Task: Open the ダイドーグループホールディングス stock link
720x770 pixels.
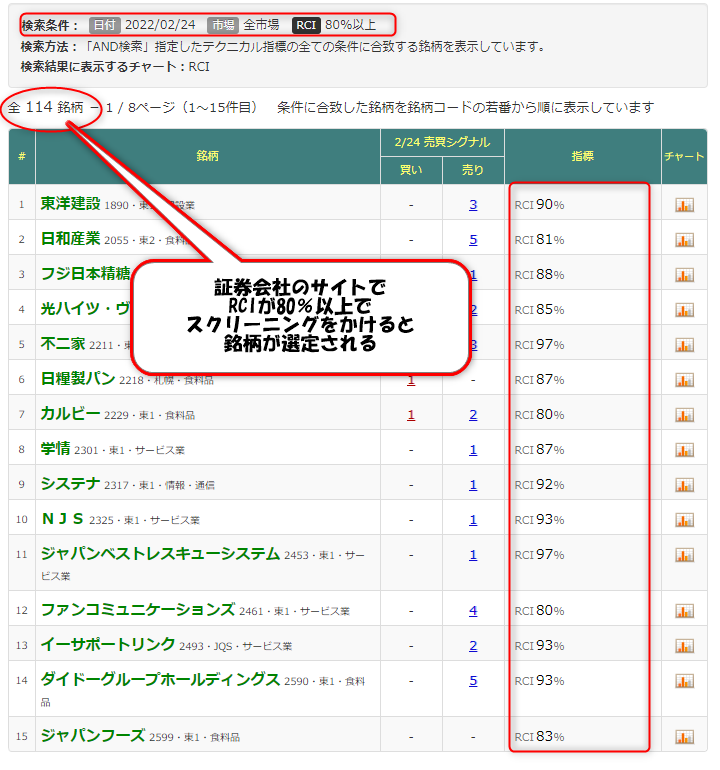Action: pos(160,680)
